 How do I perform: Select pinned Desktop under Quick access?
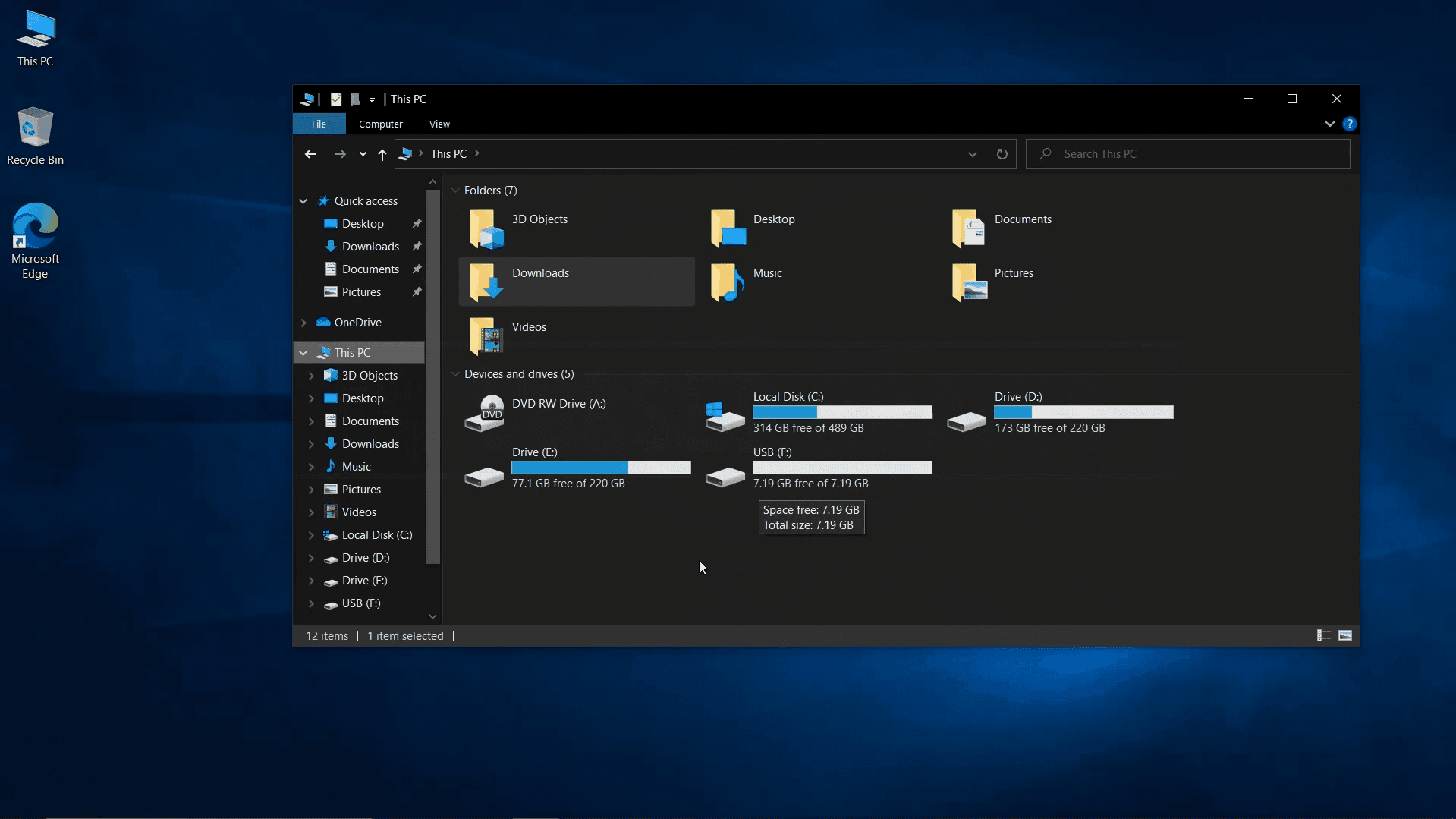363,224
